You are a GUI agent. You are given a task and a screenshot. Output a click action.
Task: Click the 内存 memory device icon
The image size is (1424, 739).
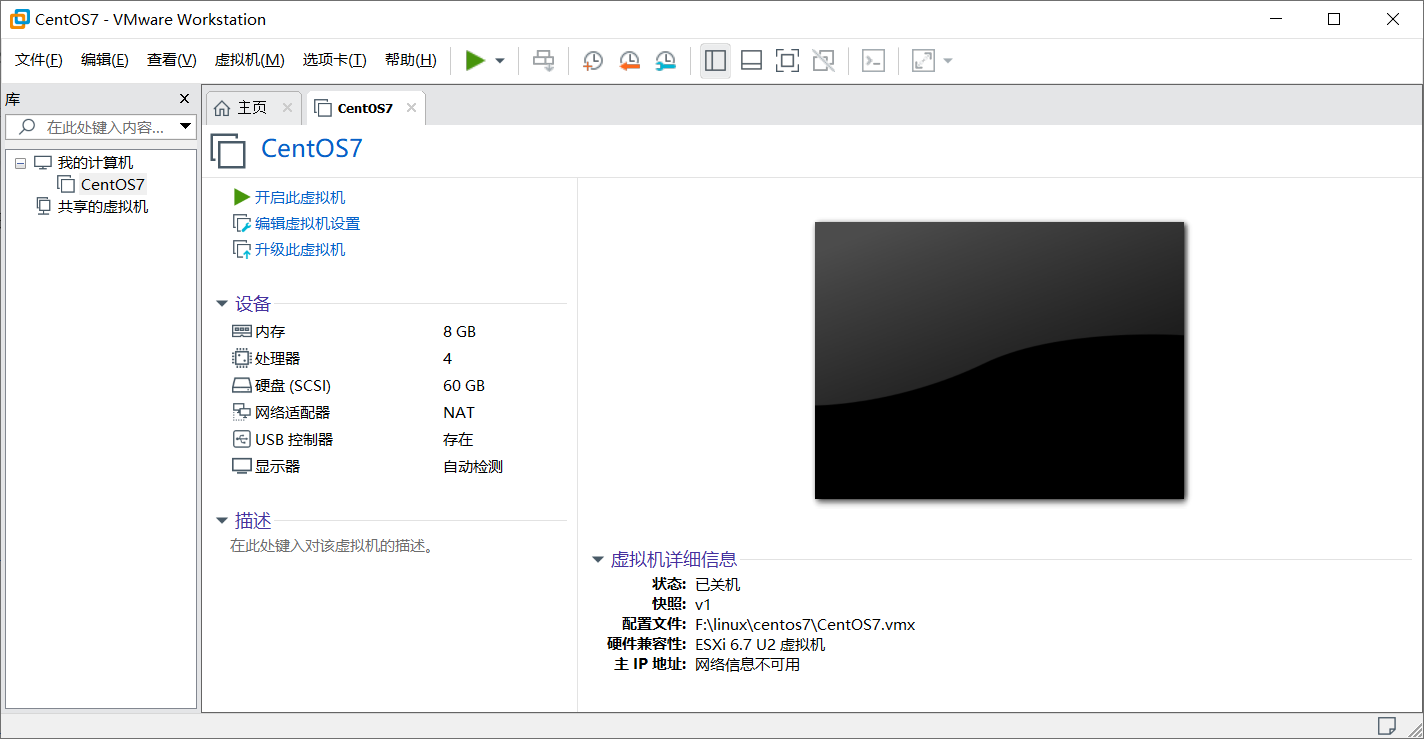242,331
